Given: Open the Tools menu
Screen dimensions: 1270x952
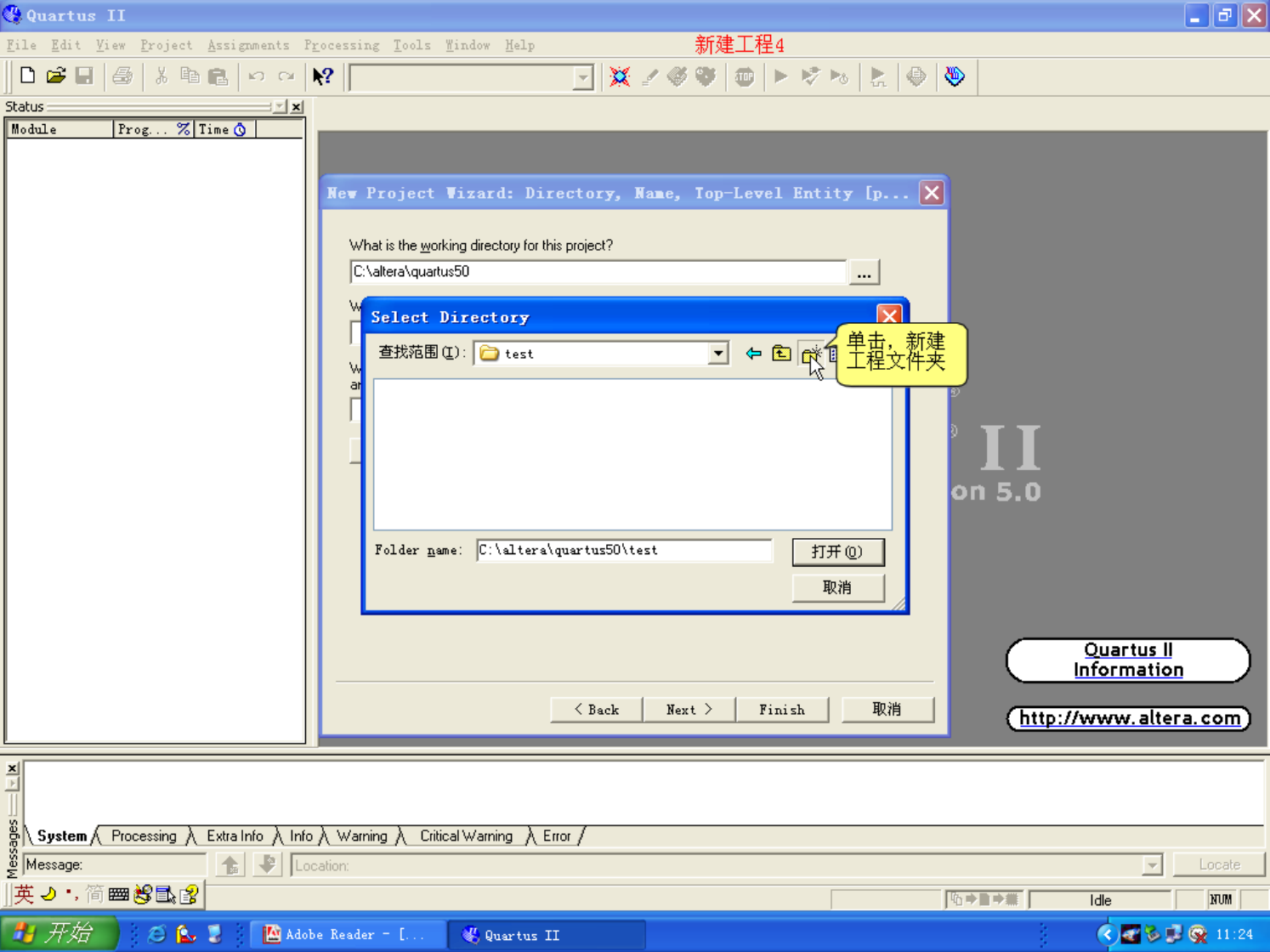Looking at the screenshot, I should coord(411,45).
